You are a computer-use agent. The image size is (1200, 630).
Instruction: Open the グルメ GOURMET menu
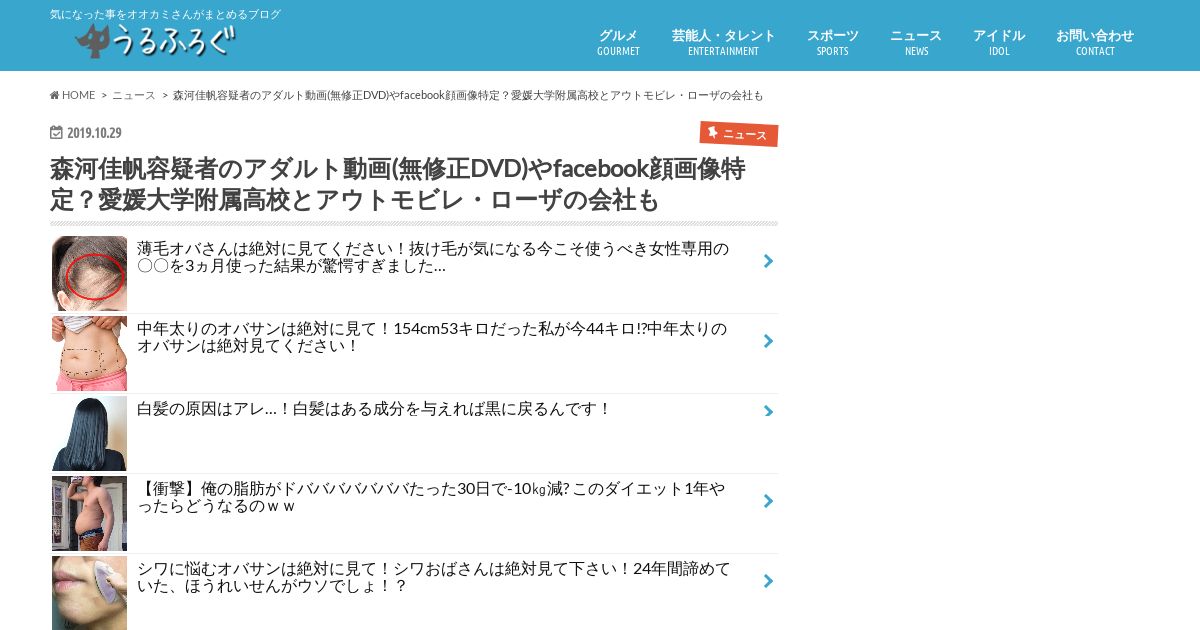click(x=618, y=42)
